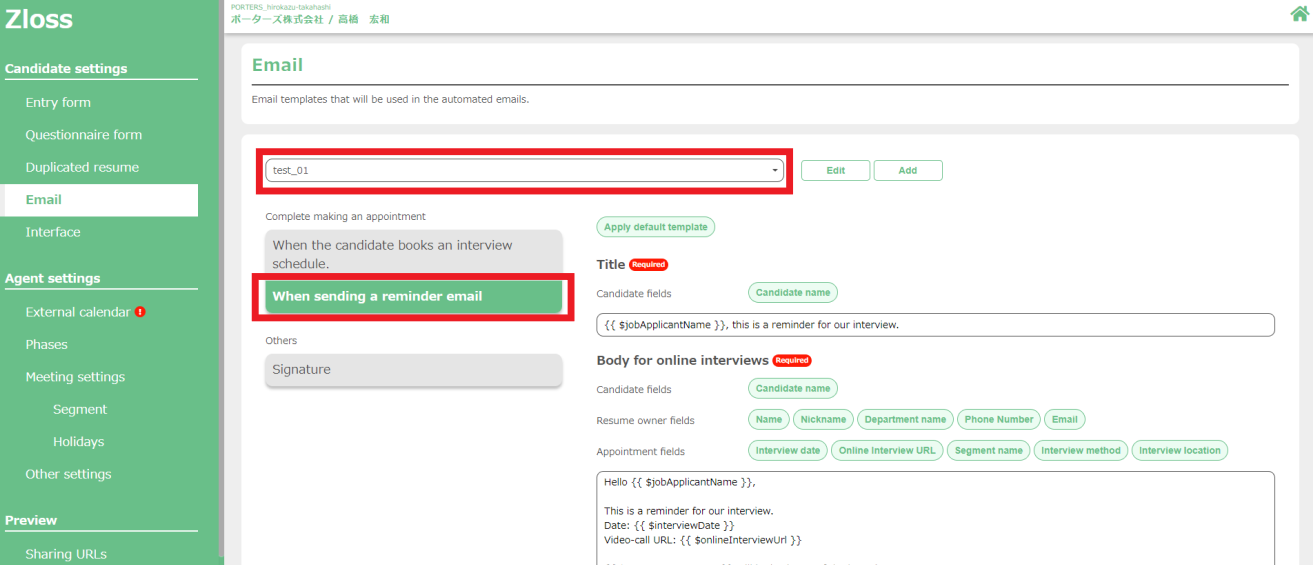
Task: Open the test_01 template dropdown
Action: (x=524, y=171)
